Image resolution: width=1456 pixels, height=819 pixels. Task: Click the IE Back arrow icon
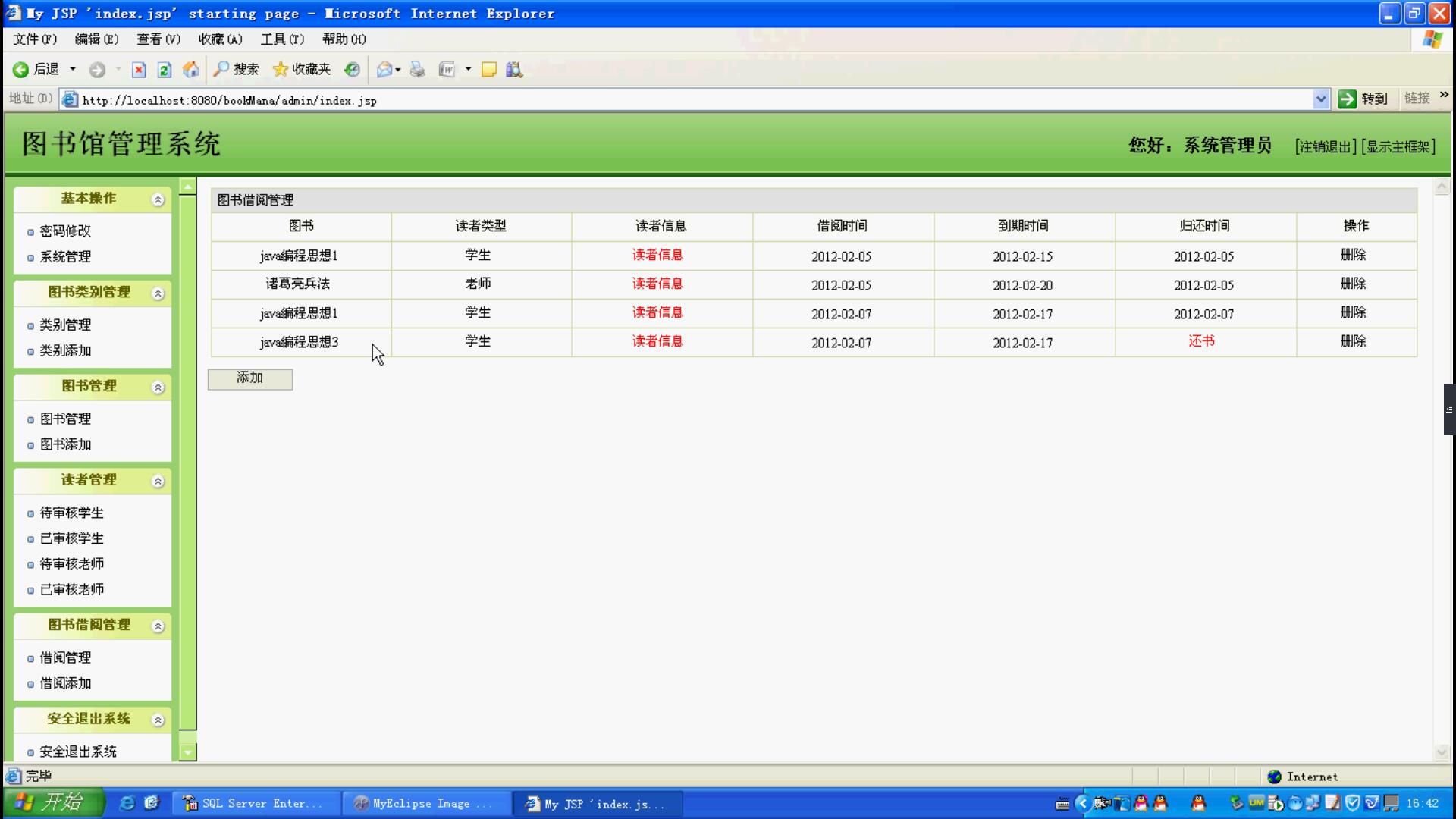click(x=20, y=70)
